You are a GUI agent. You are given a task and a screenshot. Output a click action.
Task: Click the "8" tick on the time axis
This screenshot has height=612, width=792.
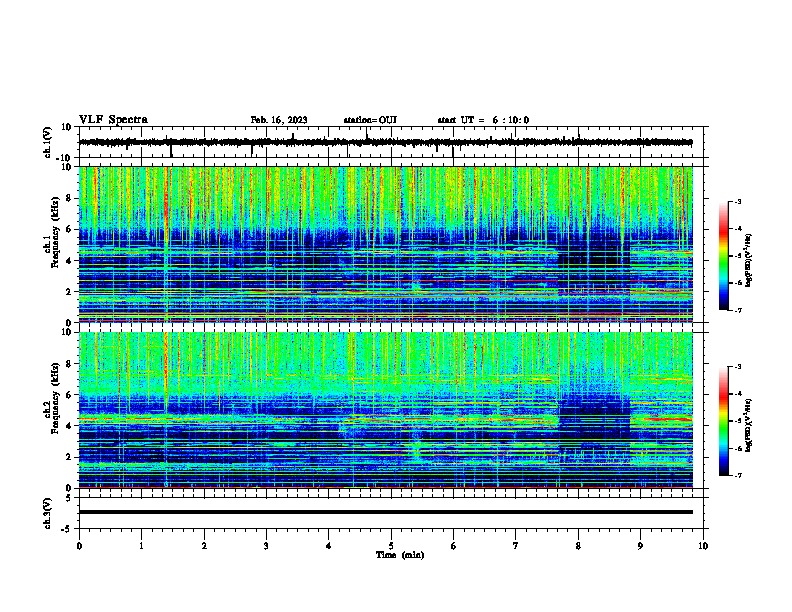pyautogui.click(x=578, y=546)
